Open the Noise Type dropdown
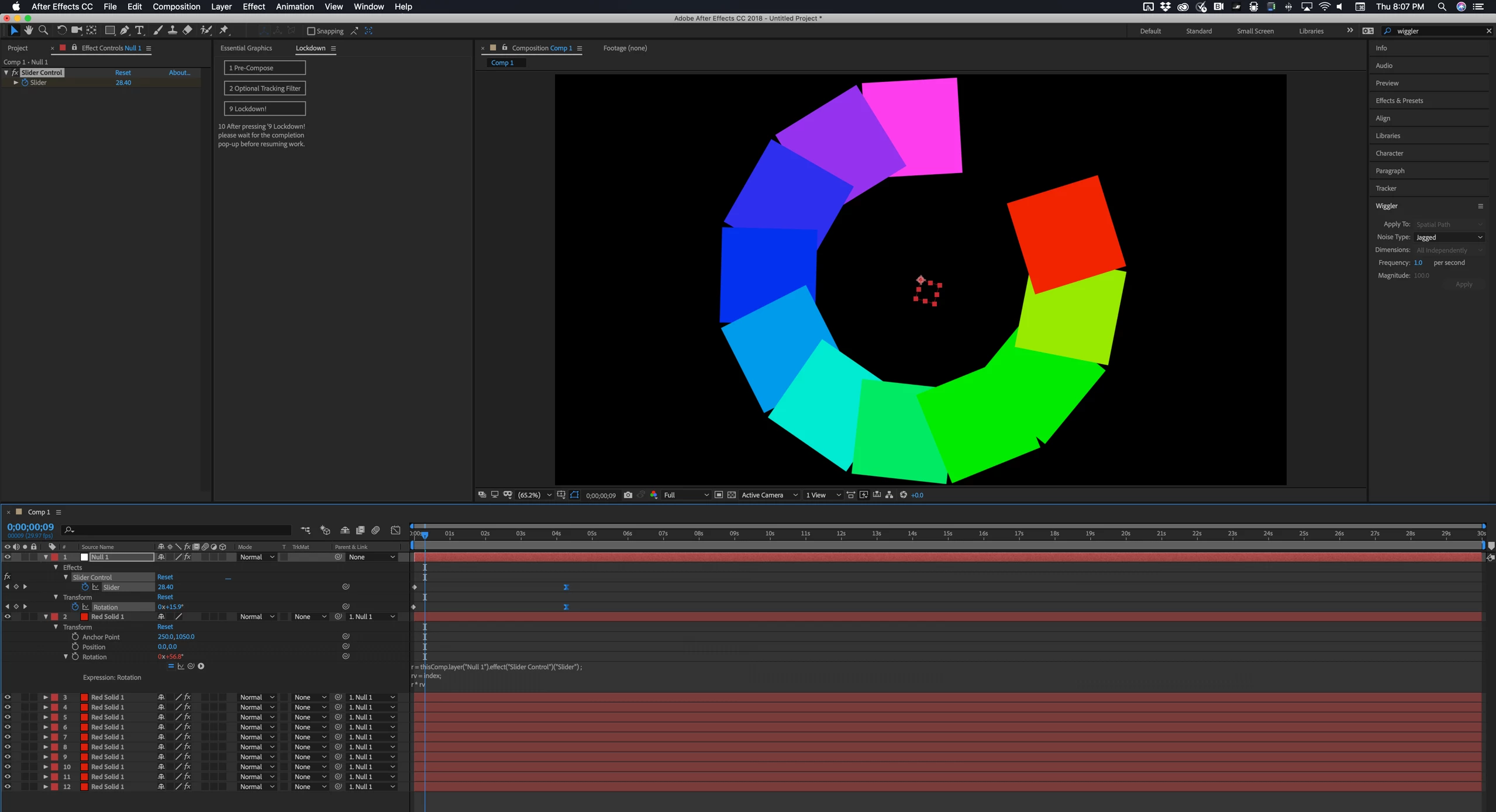 click(1449, 237)
